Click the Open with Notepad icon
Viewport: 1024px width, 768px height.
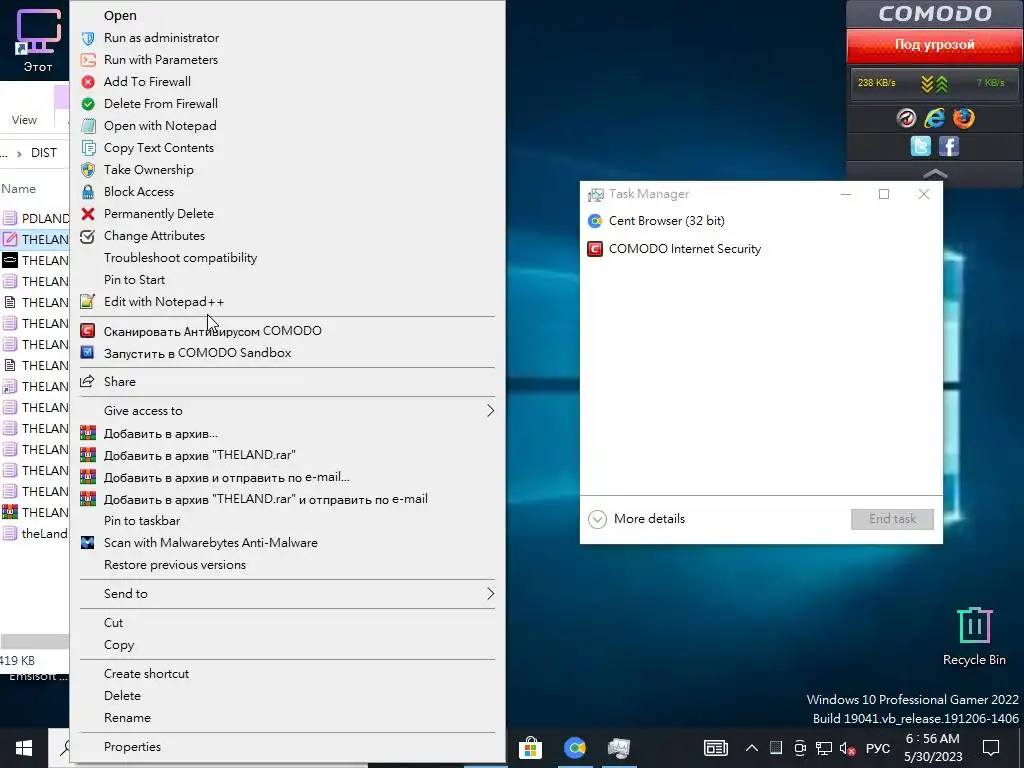pyautogui.click(x=88, y=126)
